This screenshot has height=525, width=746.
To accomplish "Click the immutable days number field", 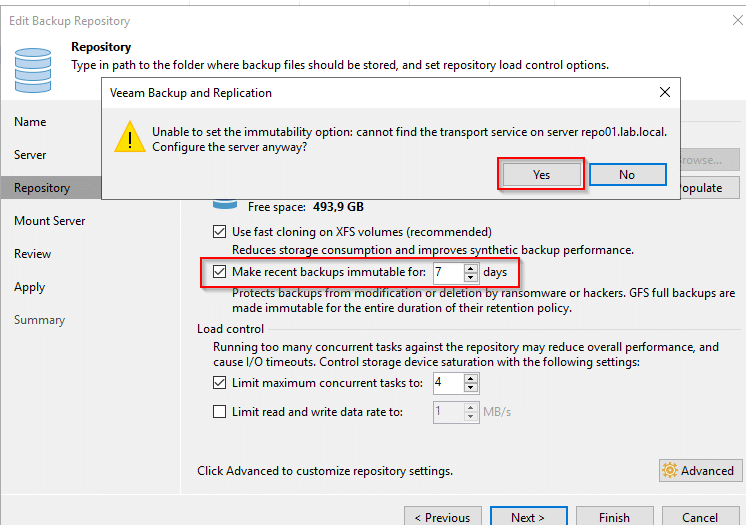I will [448, 272].
